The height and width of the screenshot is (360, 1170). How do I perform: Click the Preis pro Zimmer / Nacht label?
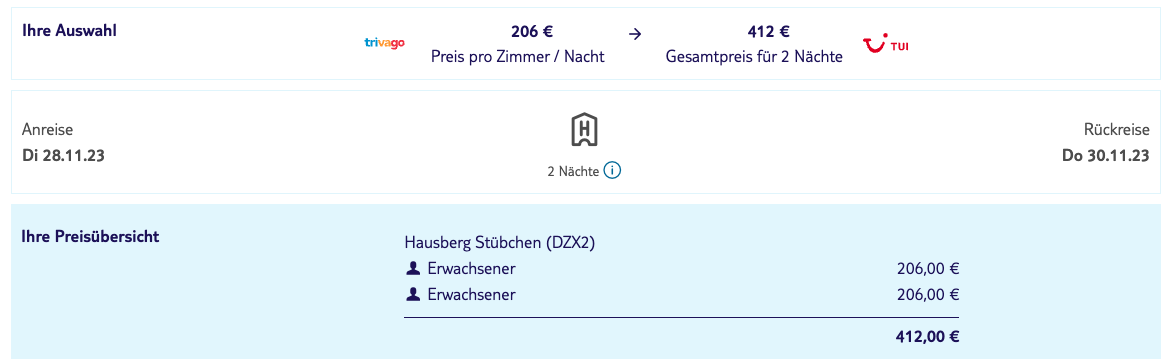pos(518,57)
